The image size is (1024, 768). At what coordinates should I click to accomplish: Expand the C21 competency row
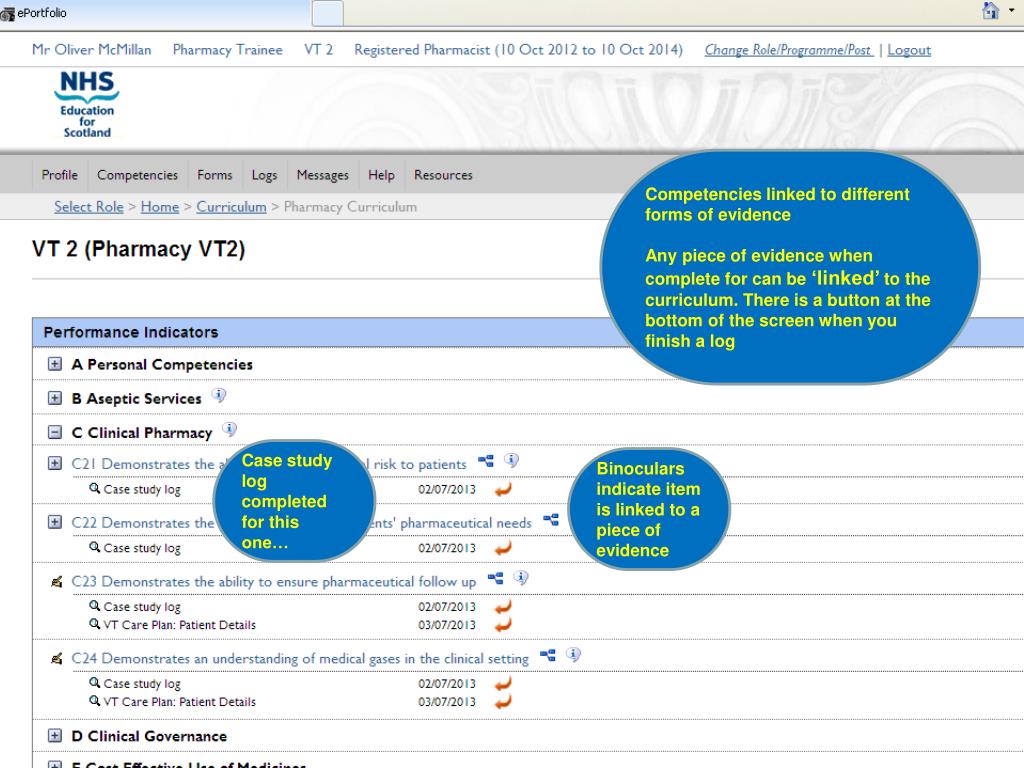[55, 463]
